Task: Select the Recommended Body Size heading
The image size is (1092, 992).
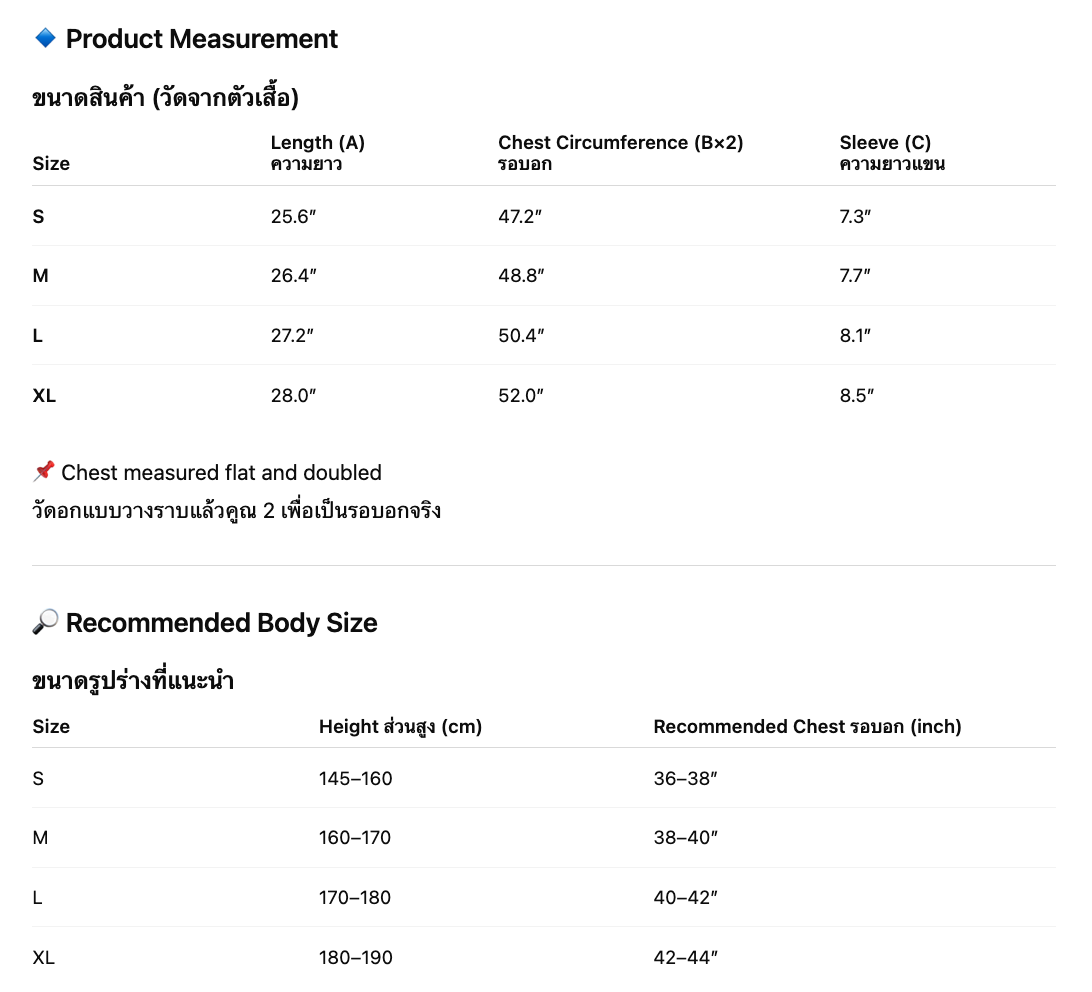Action: click(221, 623)
